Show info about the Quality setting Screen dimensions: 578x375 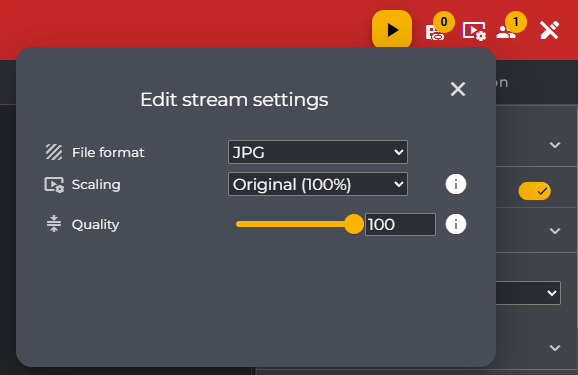456,224
